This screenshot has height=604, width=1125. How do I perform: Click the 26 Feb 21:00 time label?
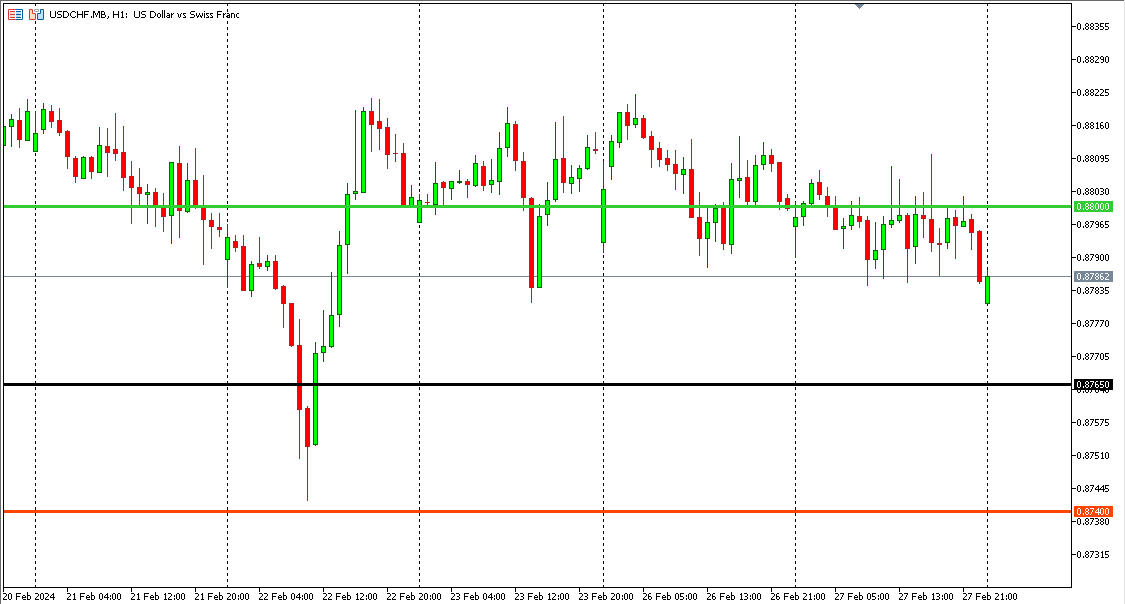pos(798,597)
